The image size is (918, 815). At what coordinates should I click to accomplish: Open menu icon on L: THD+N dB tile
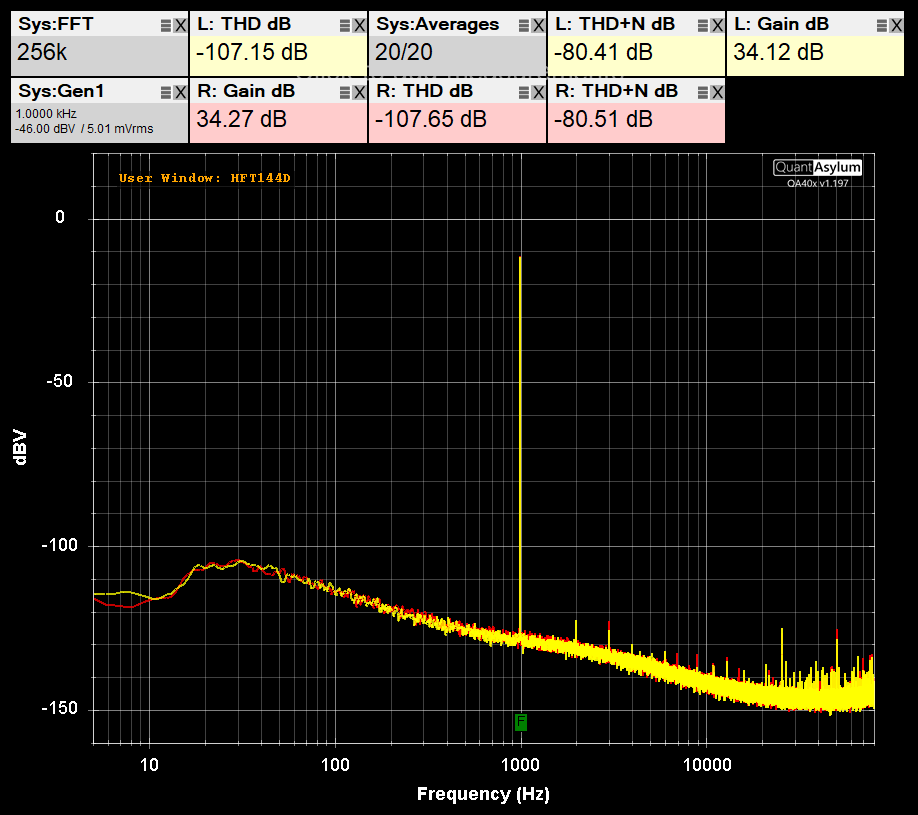pos(704,26)
